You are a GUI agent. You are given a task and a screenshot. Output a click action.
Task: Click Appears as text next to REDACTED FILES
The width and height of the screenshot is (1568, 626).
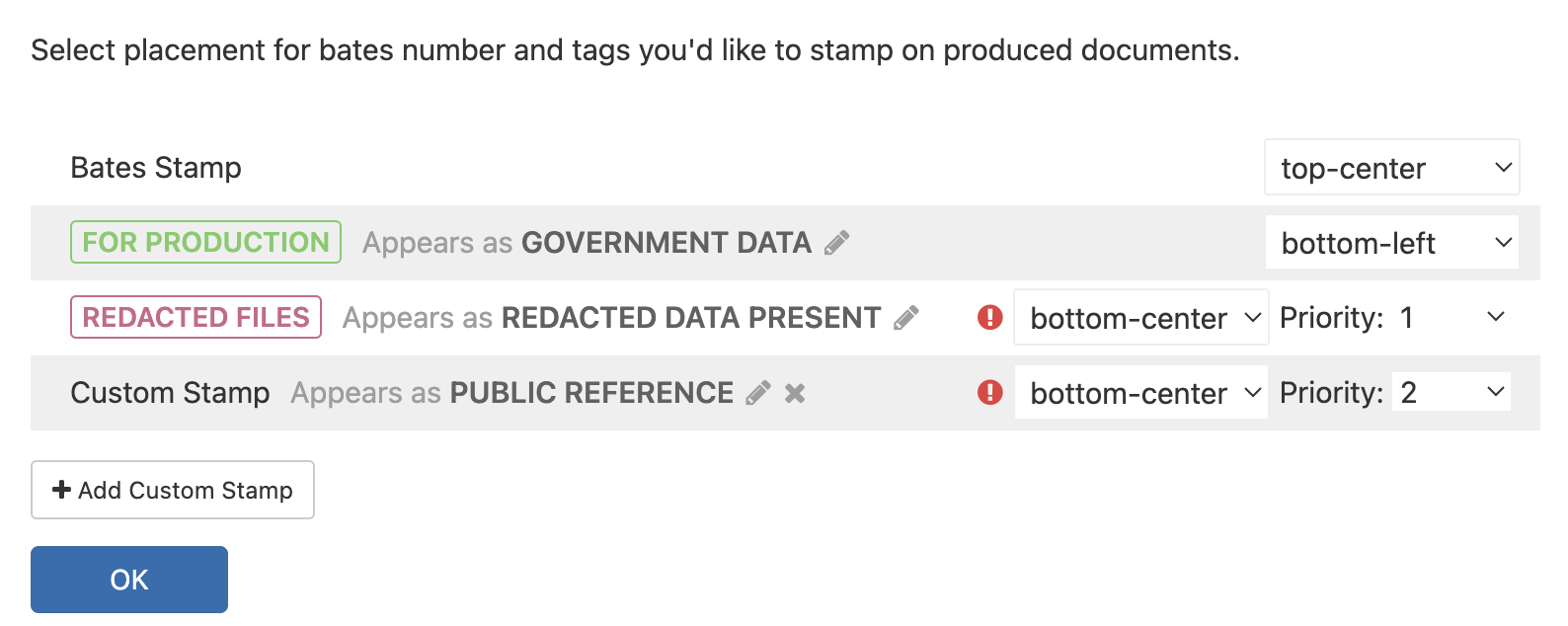416,317
